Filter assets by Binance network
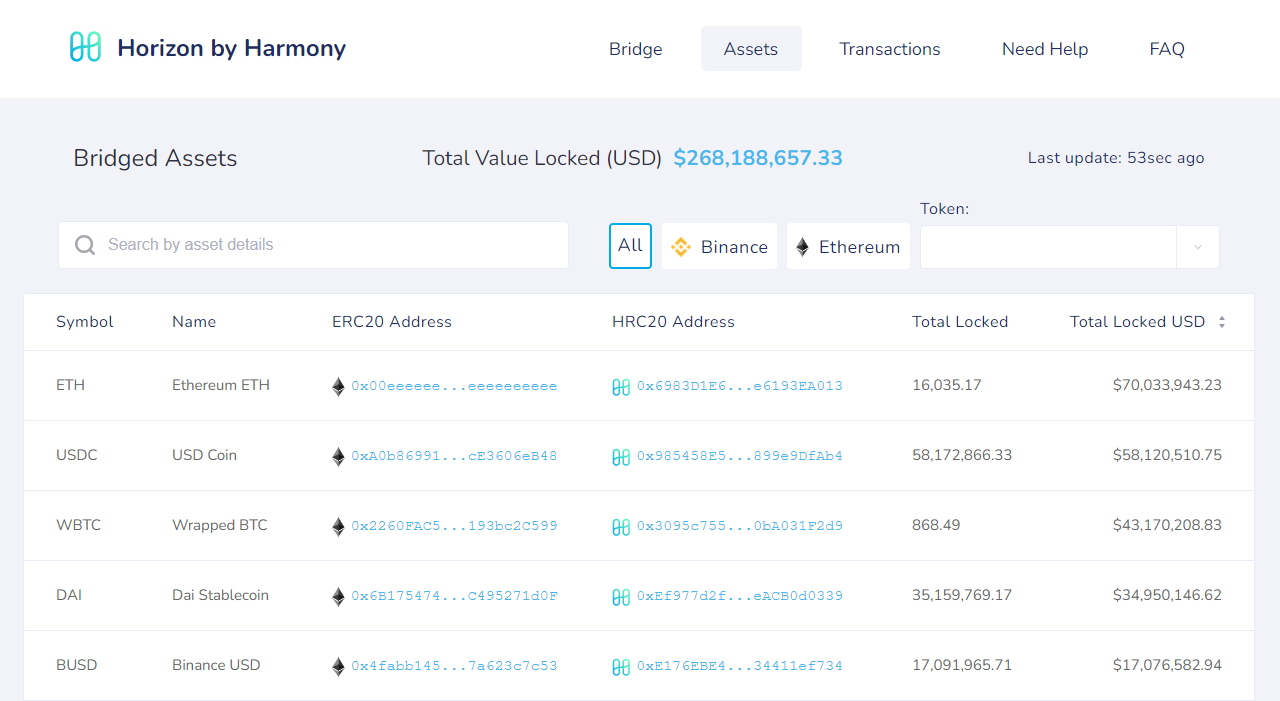The width and height of the screenshot is (1280, 701). (x=719, y=246)
